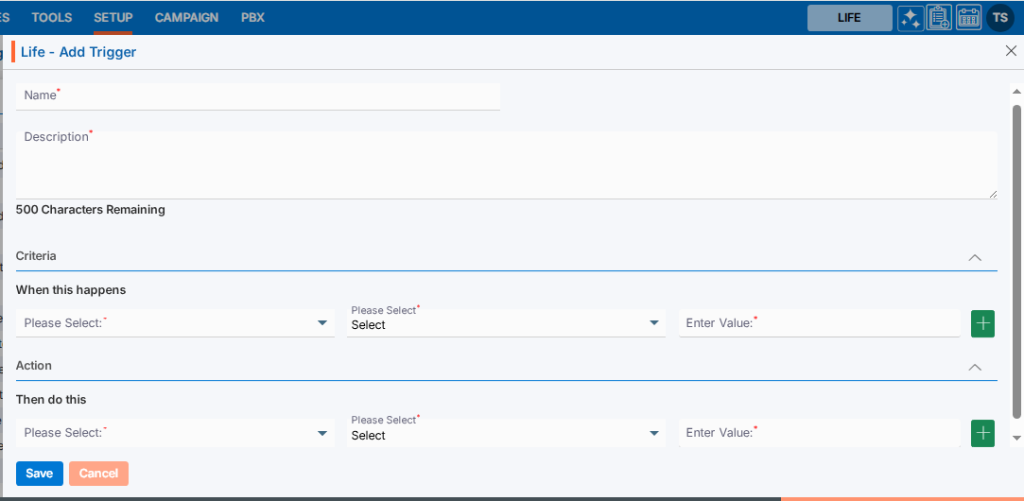Click the dialog's vertical scrollbar
This screenshot has height=501, width=1024.
[x=1017, y=260]
